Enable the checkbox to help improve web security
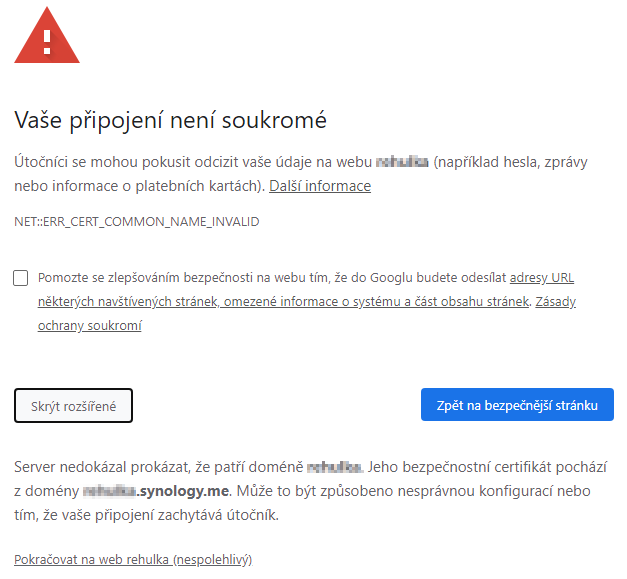Image resolution: width=627 pixels, height=579 pixels. (21, 278)
